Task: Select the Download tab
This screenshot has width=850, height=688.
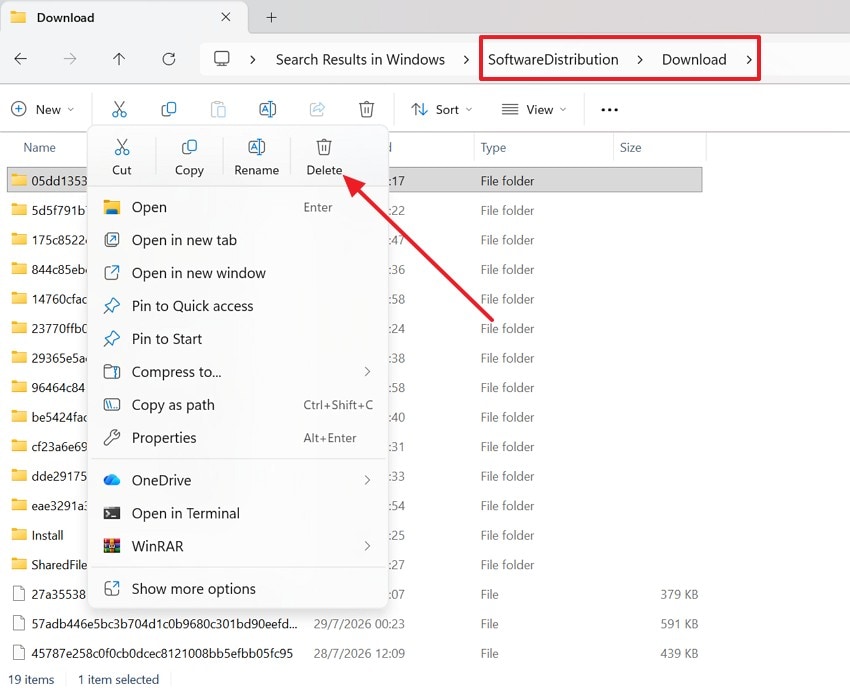Action: tap(124, 17)
